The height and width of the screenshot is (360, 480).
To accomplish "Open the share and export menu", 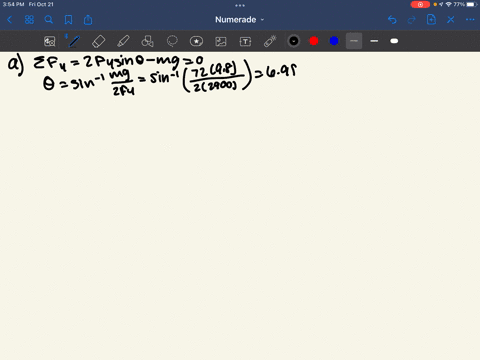I will (x=88, y=20).
